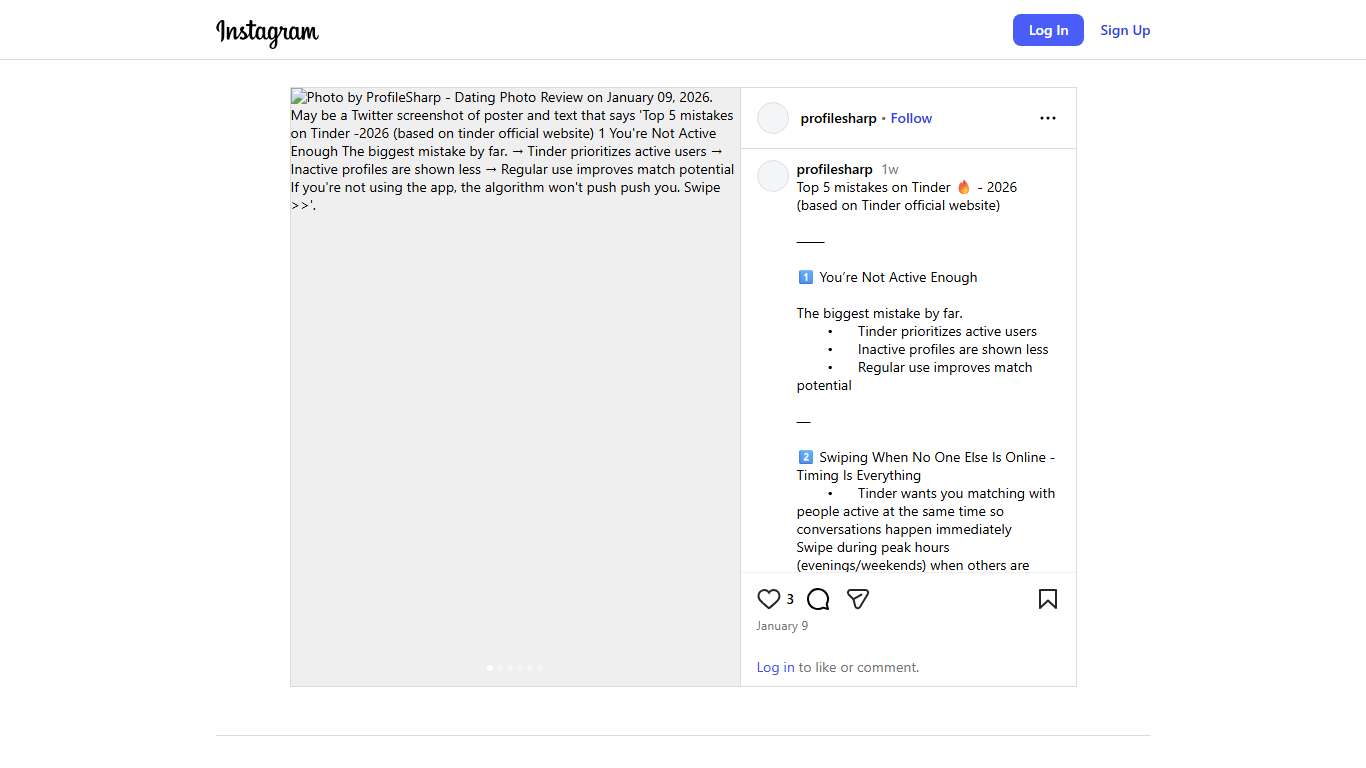Like the post with the heart icon
The image size is (1366, 768).
(768, 599)
